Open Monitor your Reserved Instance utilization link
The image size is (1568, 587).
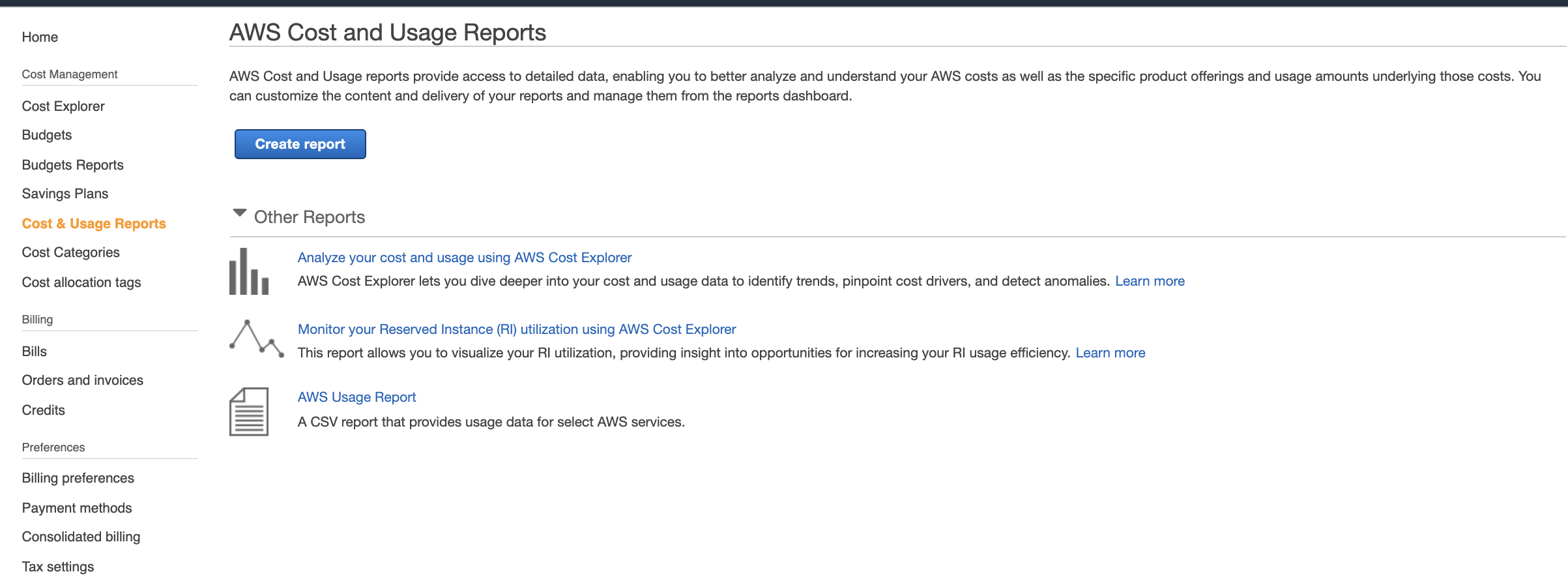click(x=517, y=329)
